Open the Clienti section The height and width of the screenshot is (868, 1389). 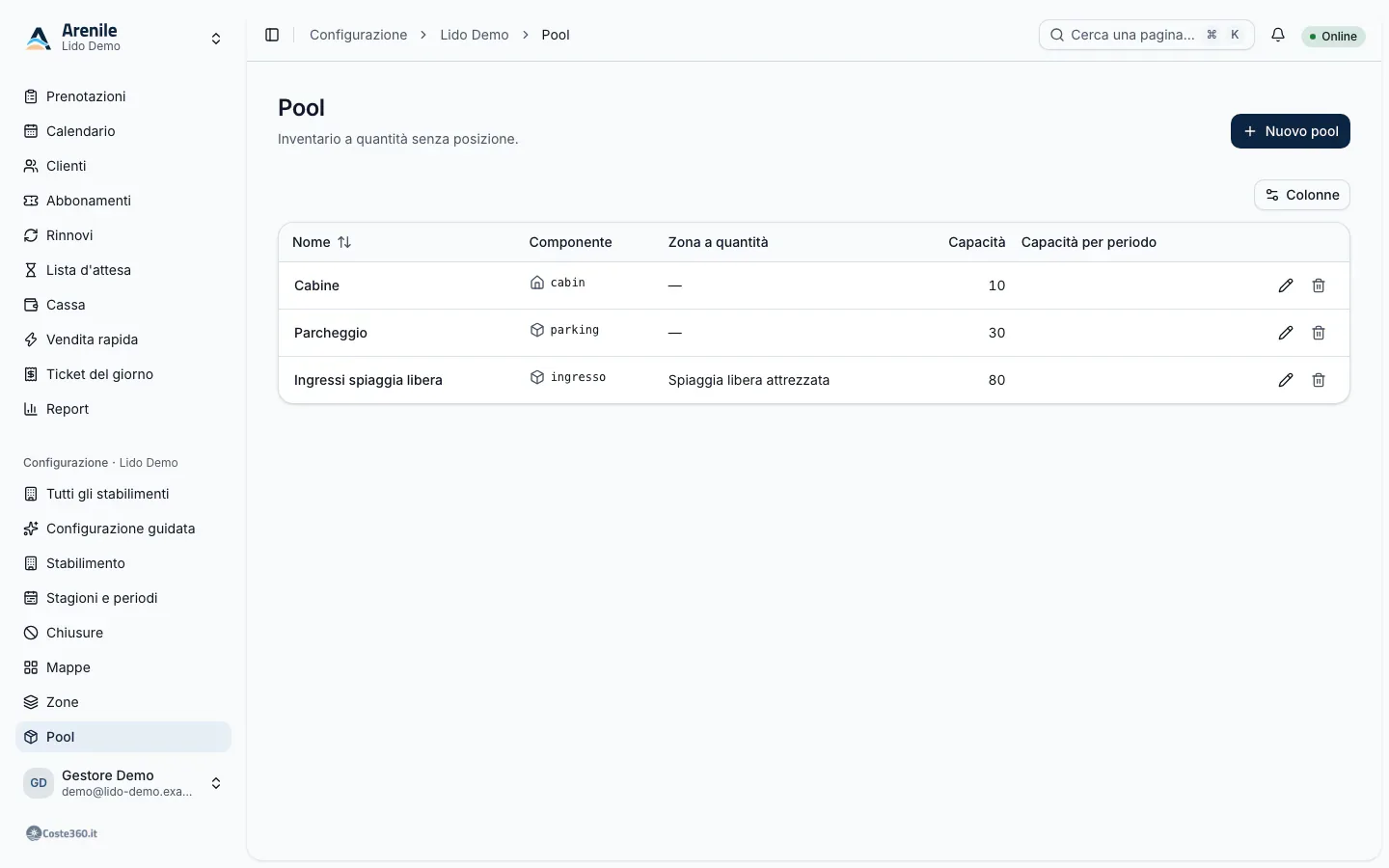coord(123,166)
